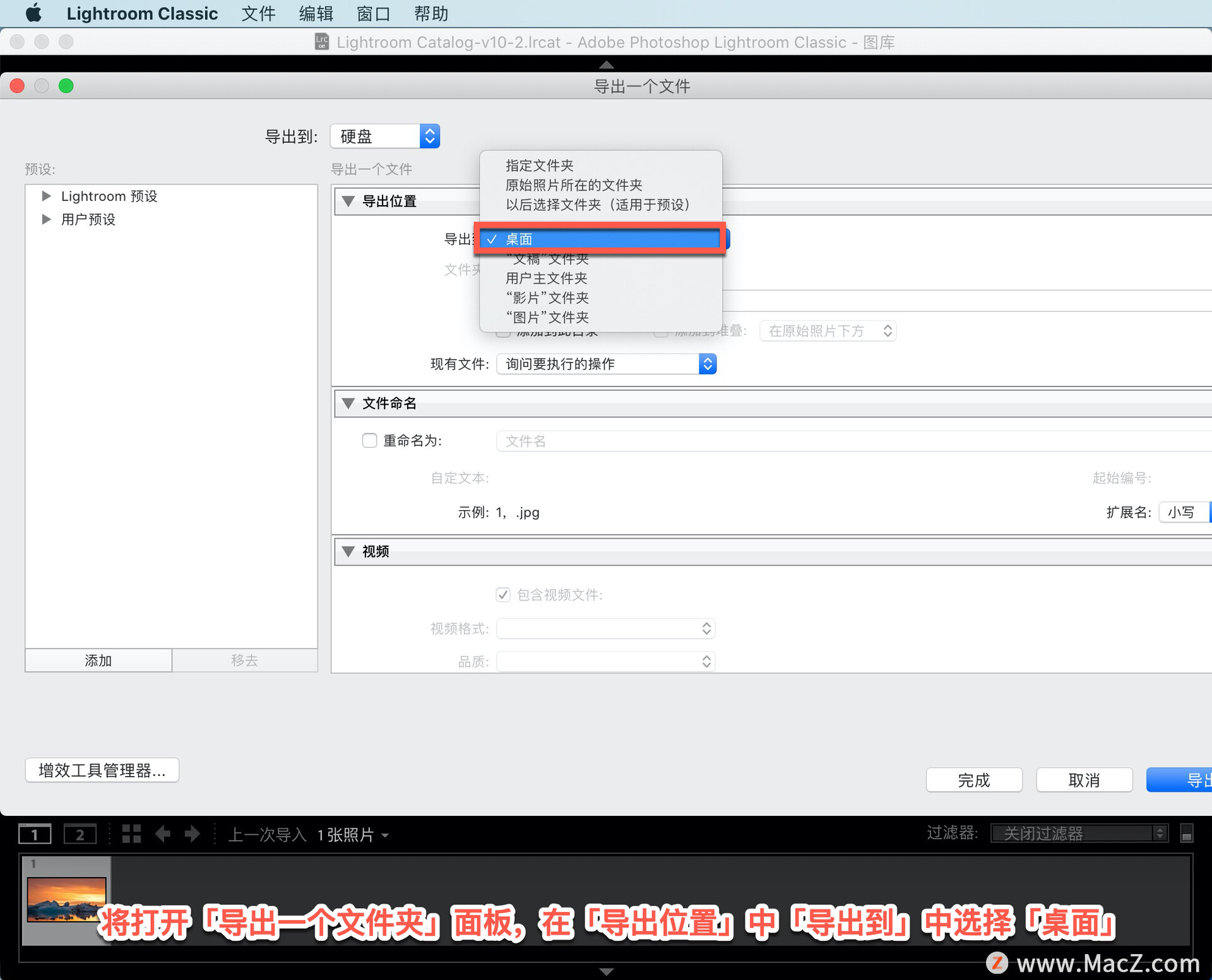This screenshot has width=1212, height=980.
Task: Choose 用户主文件夹 from the list
Action: 600,278
